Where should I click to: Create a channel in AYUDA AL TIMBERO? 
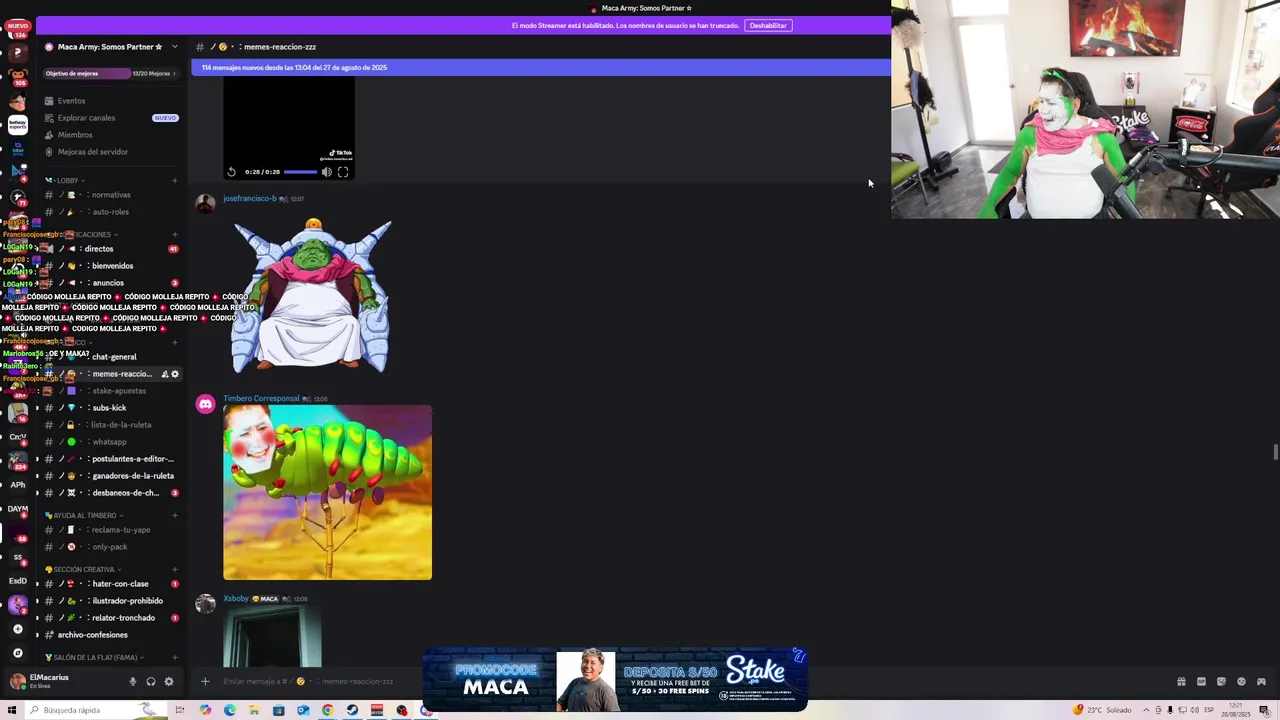tap(175, 516)
